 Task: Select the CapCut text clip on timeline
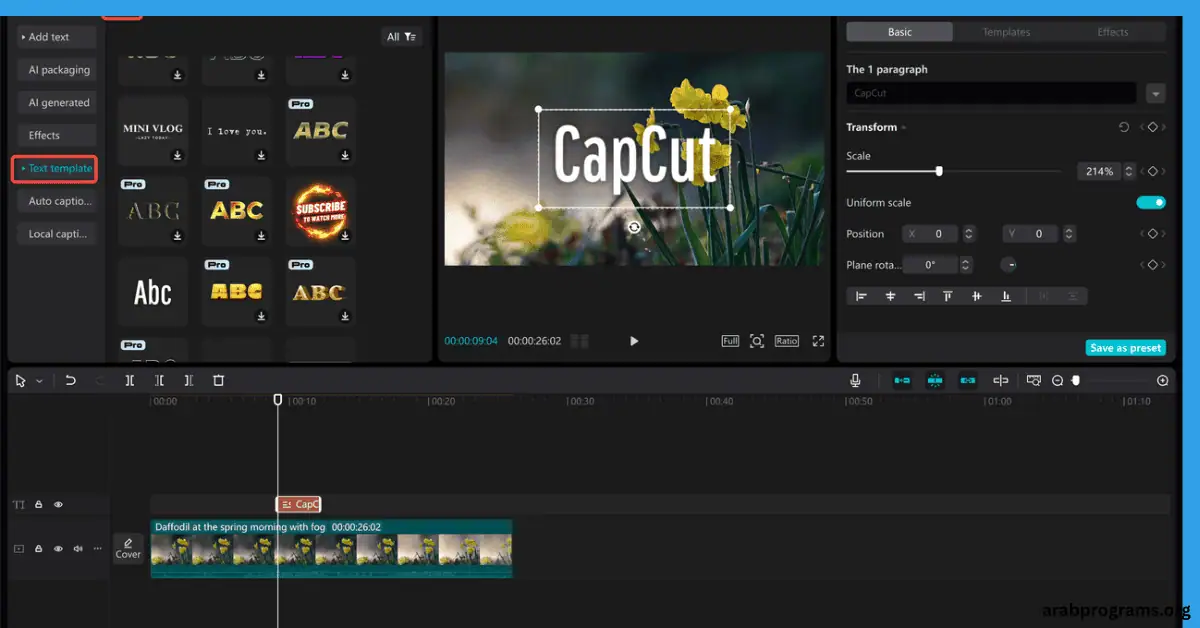[x=299, y=505]
